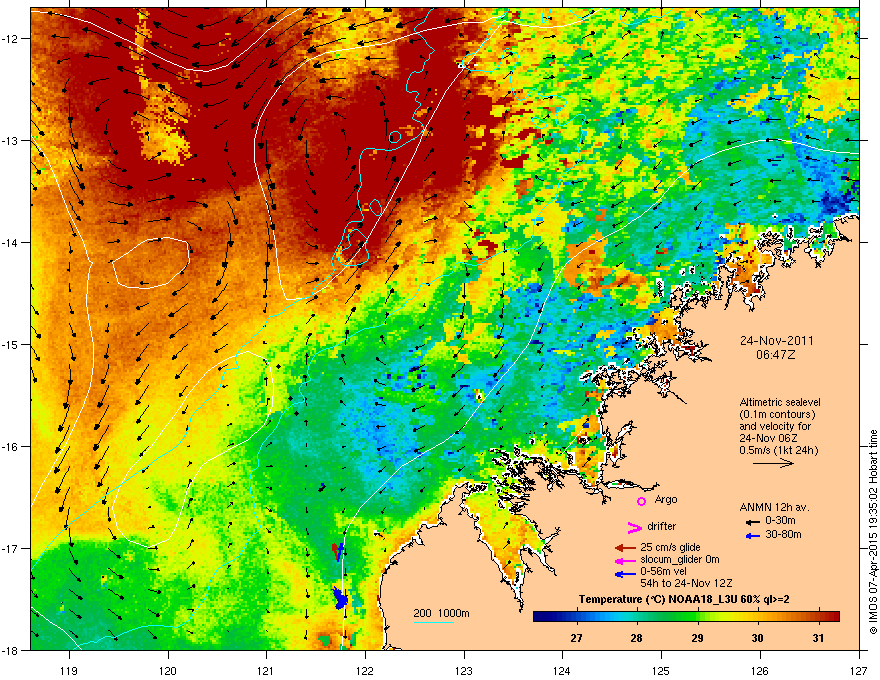This screenshot has width=880, height=680.
Task: Click the longitude axis label '125'
Action: point(661,670)
